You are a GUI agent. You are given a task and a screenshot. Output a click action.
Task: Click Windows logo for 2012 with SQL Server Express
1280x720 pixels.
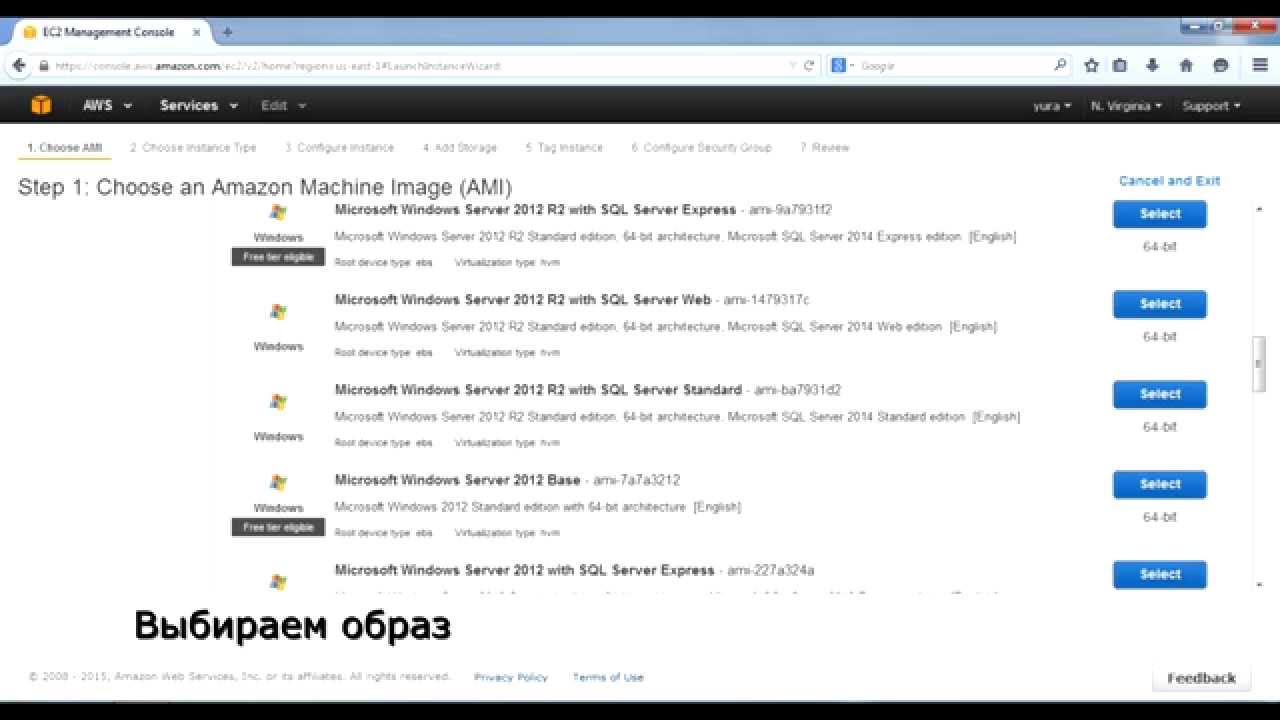(x=278, y=582)
